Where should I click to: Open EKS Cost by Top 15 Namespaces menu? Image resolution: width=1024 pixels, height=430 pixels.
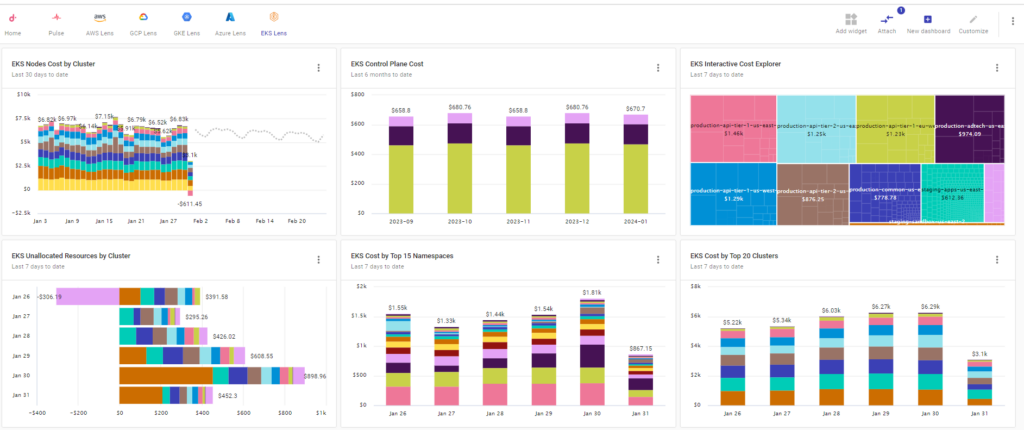pos(658,260)
